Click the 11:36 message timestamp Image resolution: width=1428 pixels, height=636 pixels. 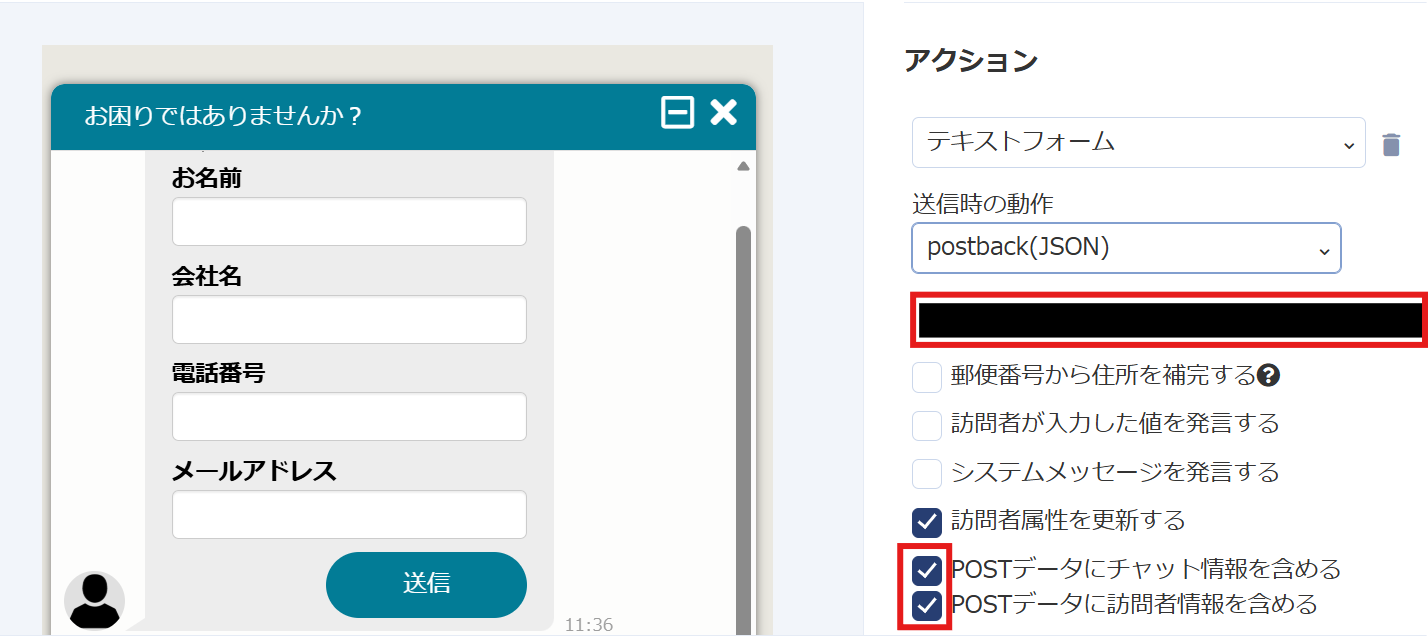(589, 625)
